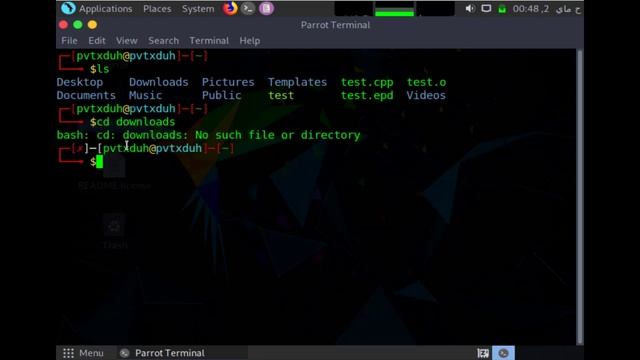Viewport: 640px width, 360px height.
Task: Click the display monitor tray icon
Action: coord(486,9)
